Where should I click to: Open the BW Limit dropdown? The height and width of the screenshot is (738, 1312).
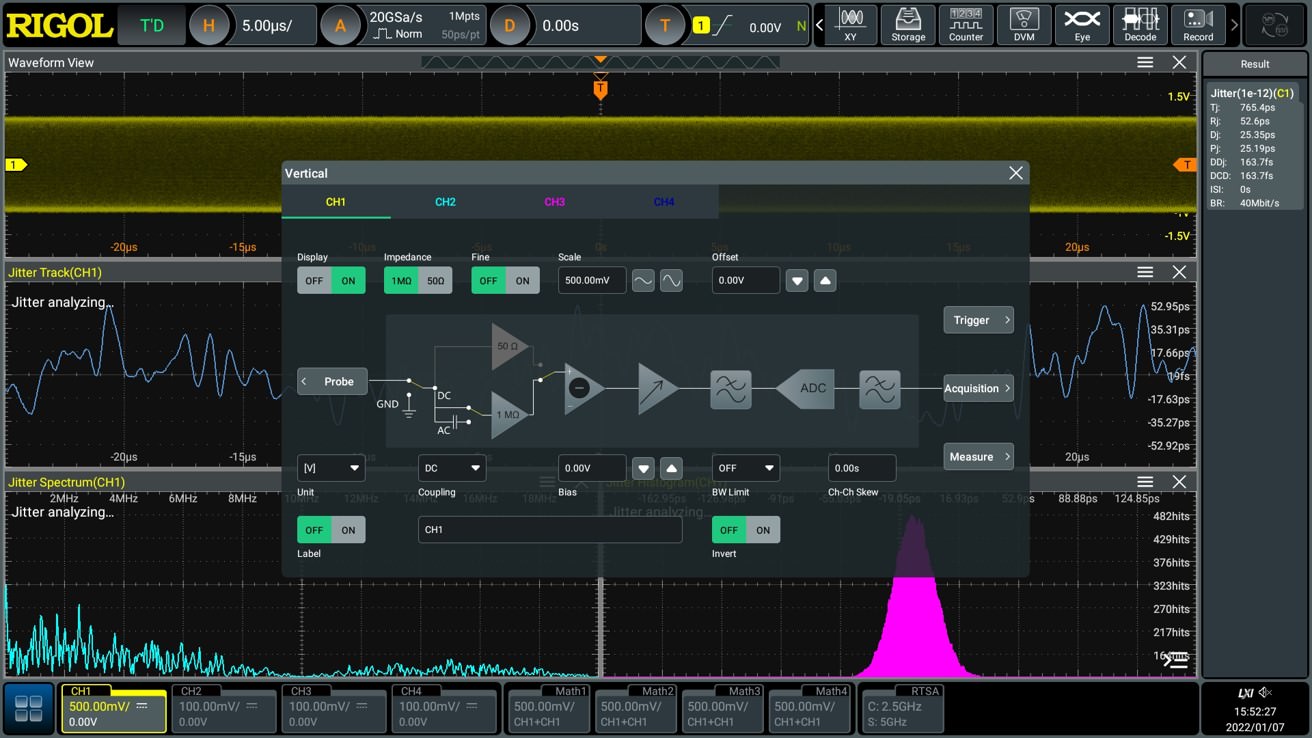746,468
